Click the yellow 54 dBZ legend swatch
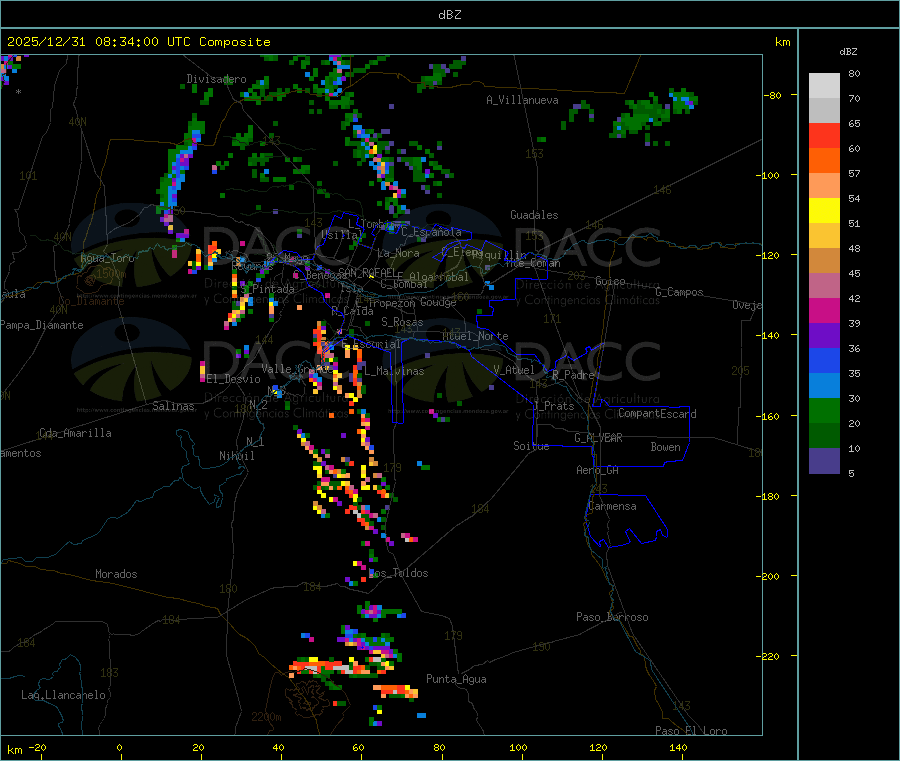 click(824, 211)
